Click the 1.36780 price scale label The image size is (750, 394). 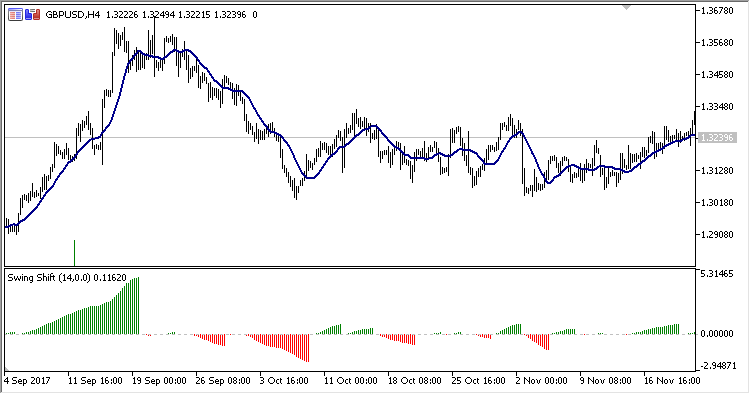pos(717,11)
